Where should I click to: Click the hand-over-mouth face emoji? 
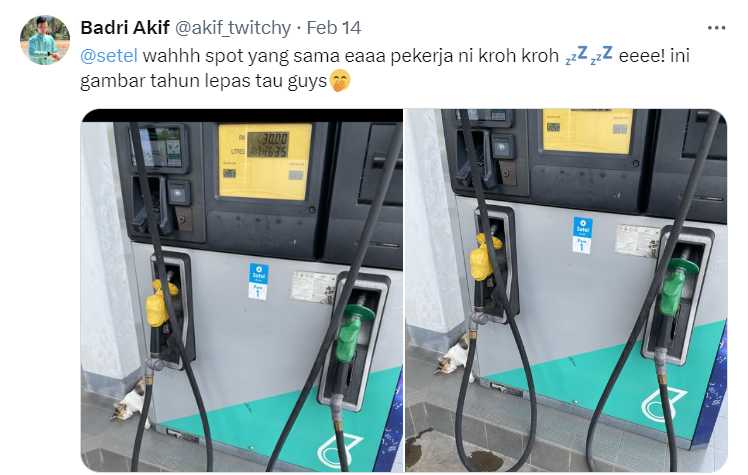tap(340, 81)
